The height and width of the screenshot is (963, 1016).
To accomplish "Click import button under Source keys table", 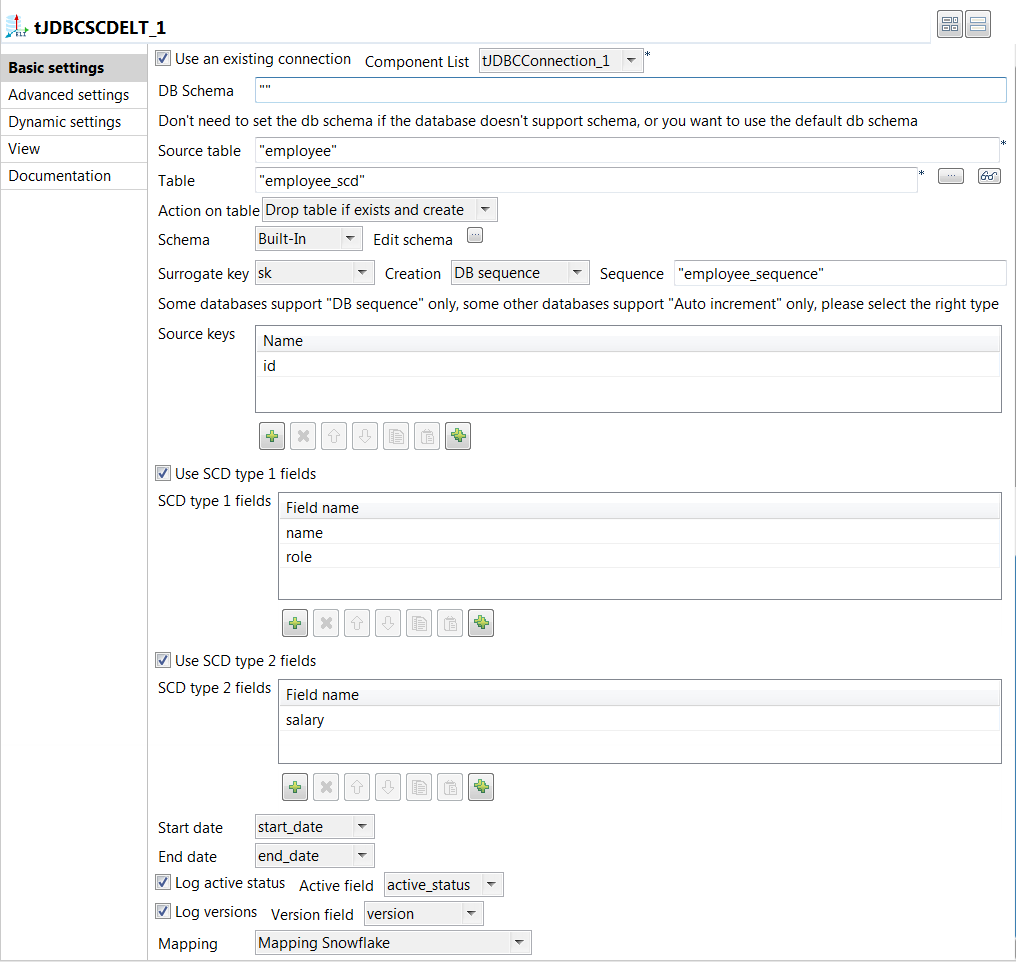I will pos(458,436).
